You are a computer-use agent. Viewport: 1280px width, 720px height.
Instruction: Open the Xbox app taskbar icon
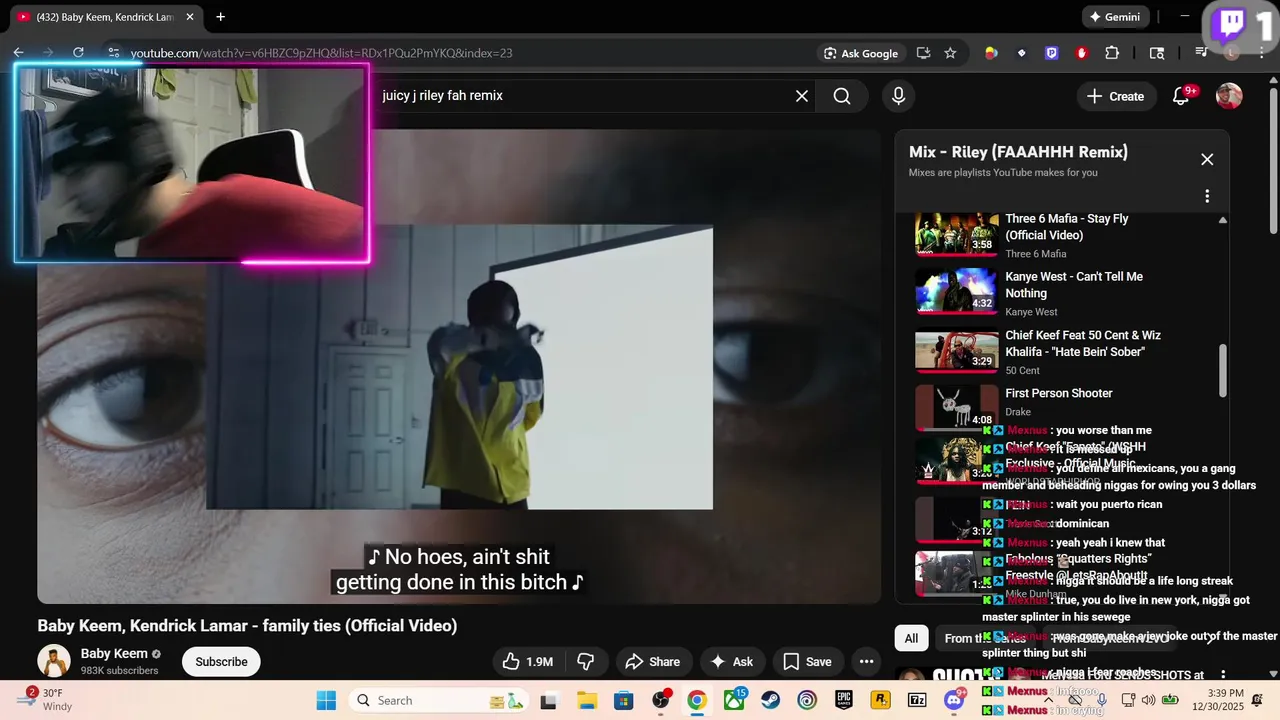pyautogui.click(x=734, y=700)
